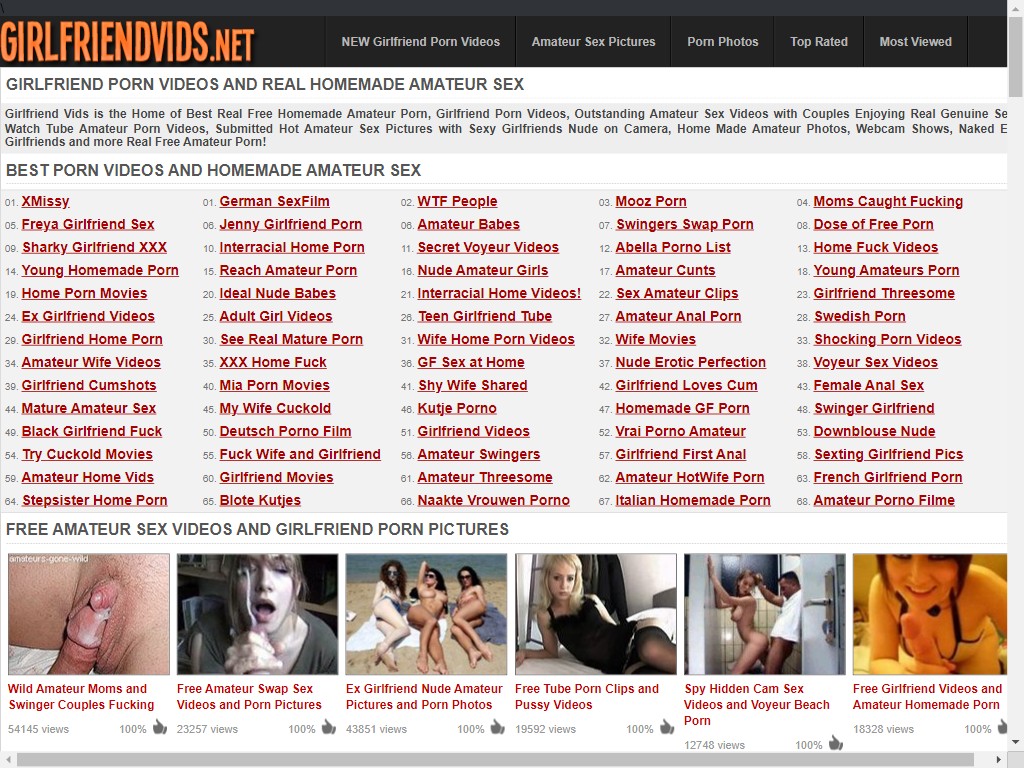
Task: Click the WTF People link
Action: tap(457, 201)
